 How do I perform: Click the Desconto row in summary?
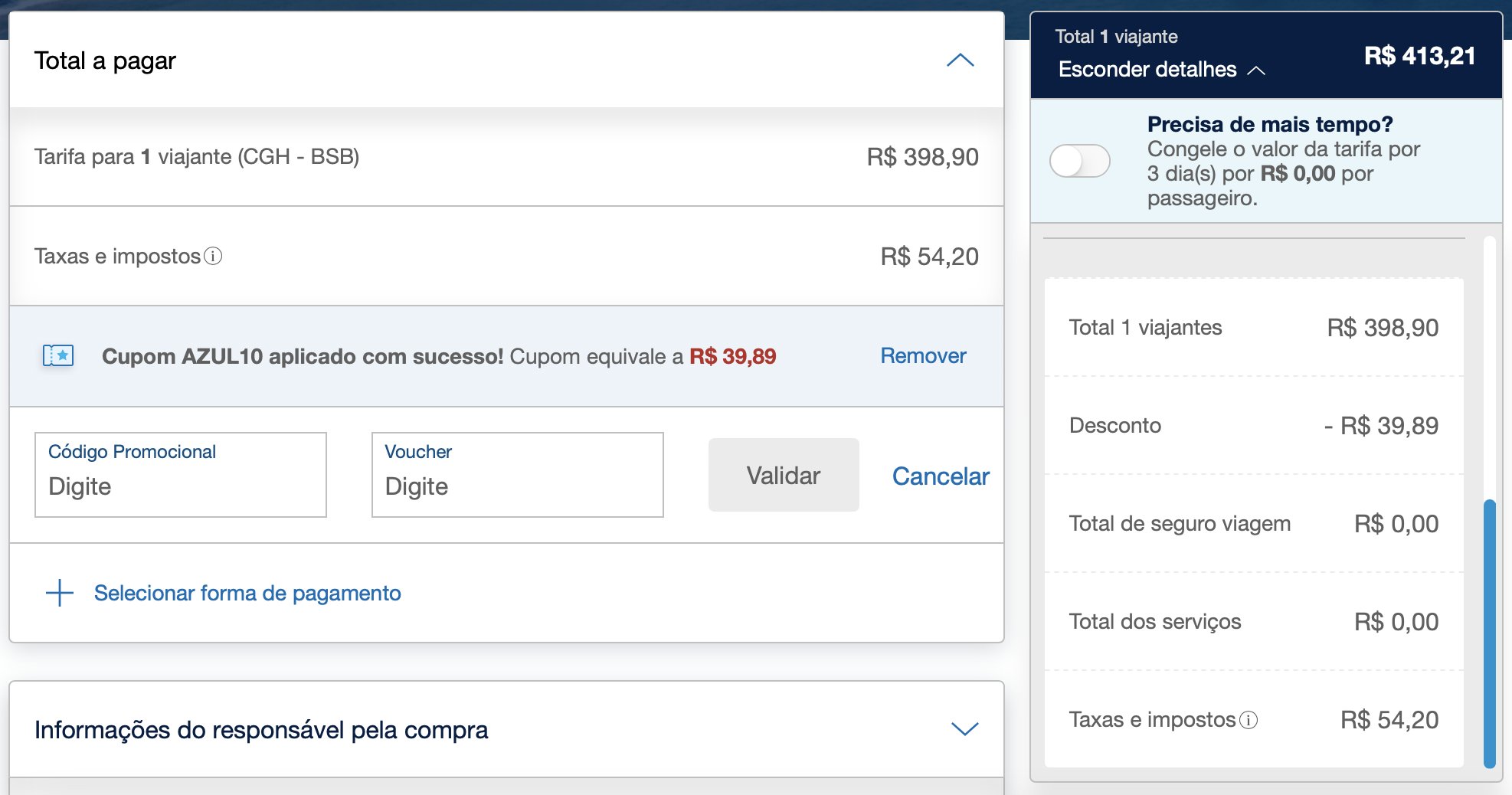click(1254, 425)
